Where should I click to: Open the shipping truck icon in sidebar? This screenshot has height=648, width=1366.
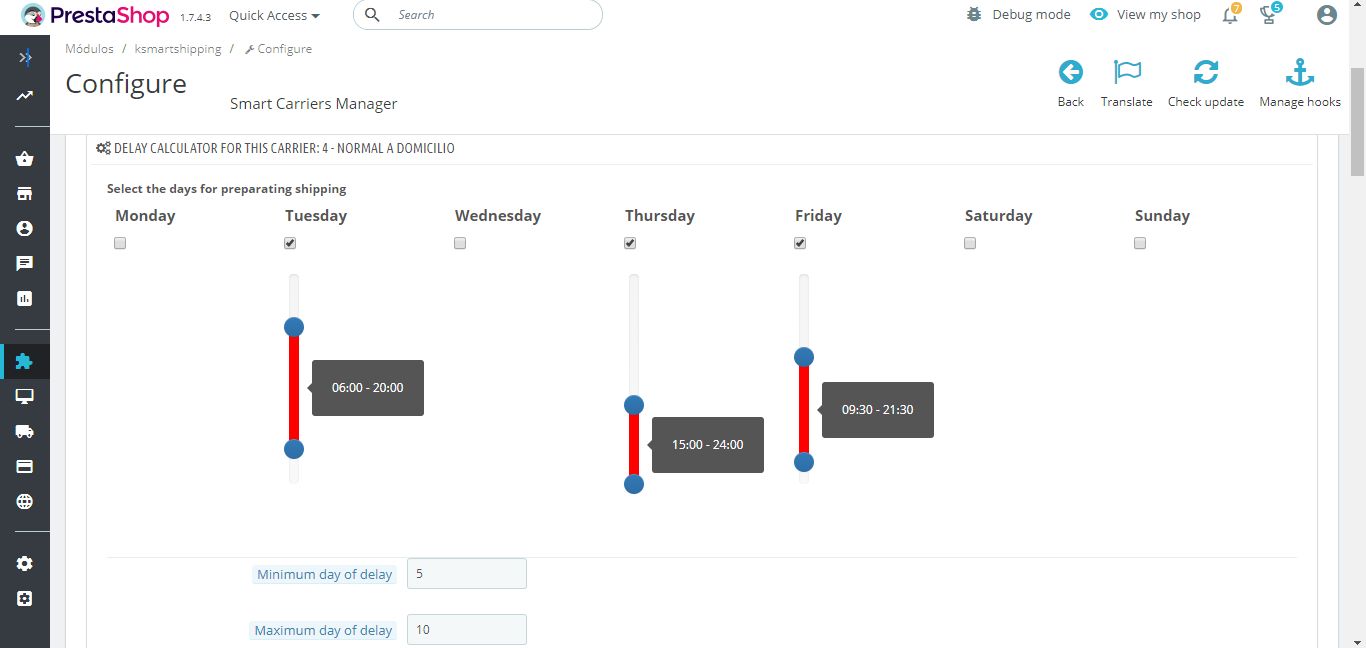pos(25,431)
